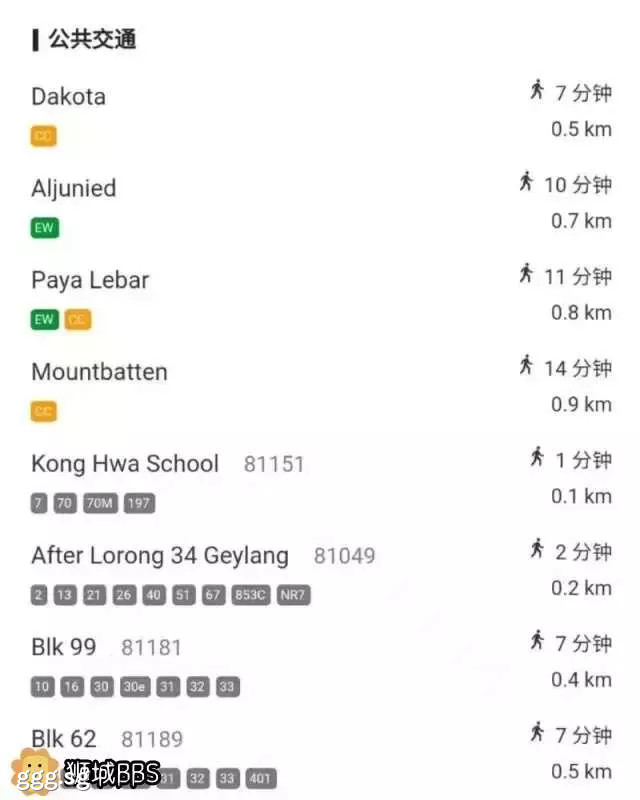Choose bus 197 at Kong Hwa School

click(x=139, y=503)
